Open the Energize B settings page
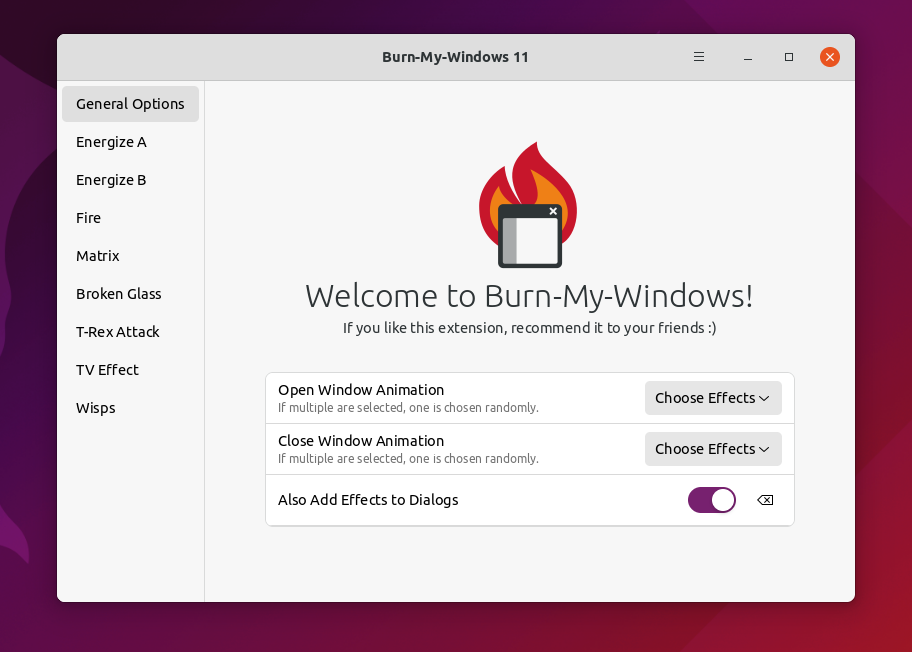The image size is (912, 652). 130,180
